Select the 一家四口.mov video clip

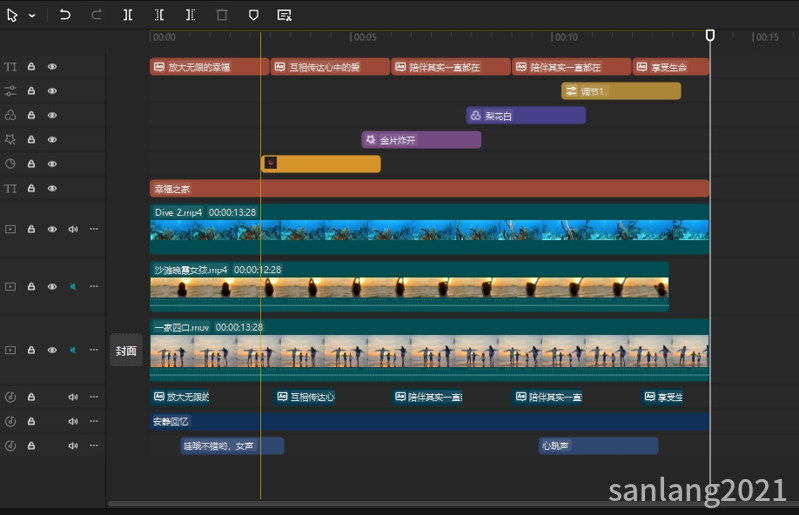click(429, 350)
